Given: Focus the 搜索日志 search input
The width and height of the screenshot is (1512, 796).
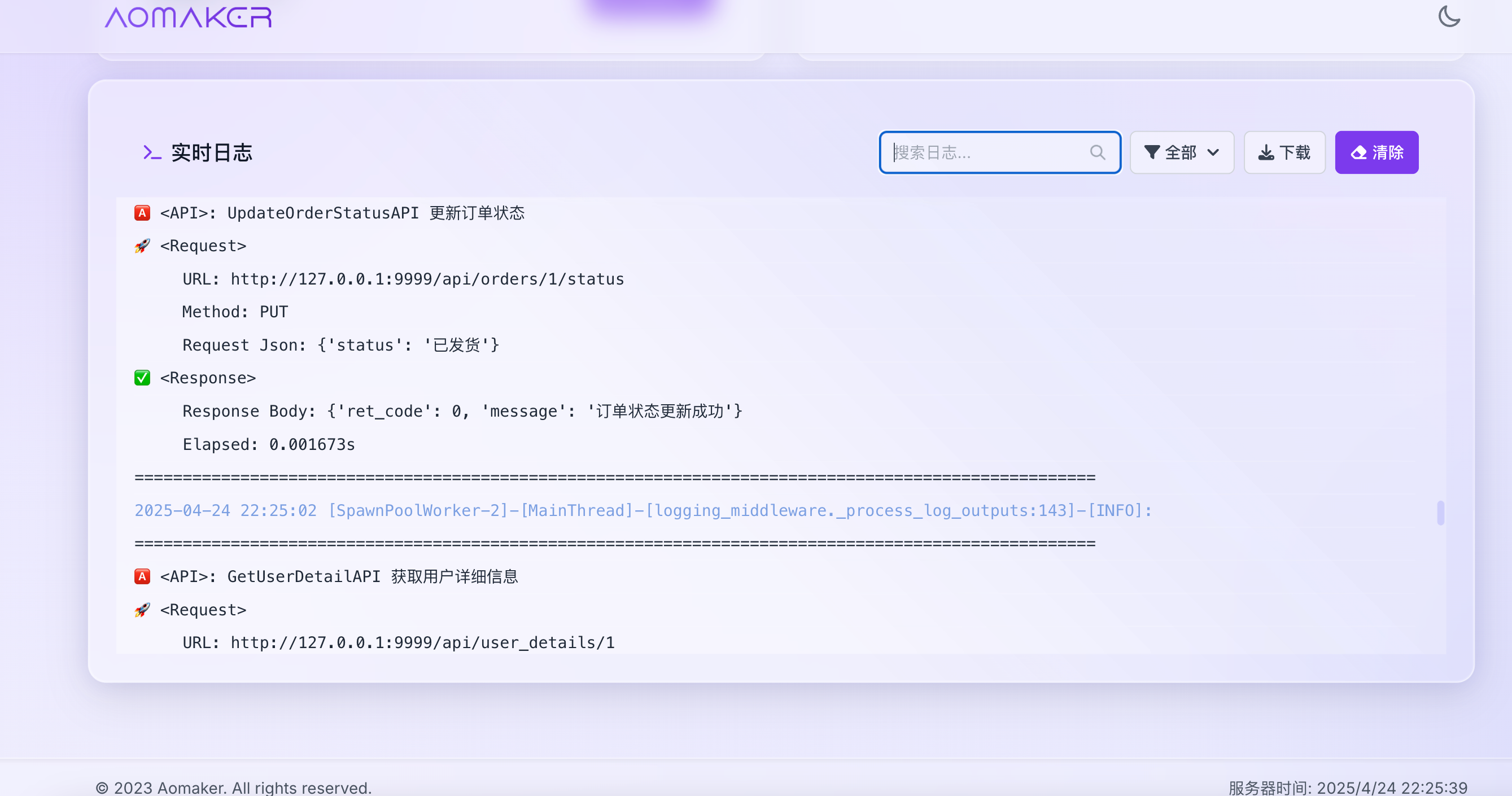Looking at the screenshot, I should [986, 152].
